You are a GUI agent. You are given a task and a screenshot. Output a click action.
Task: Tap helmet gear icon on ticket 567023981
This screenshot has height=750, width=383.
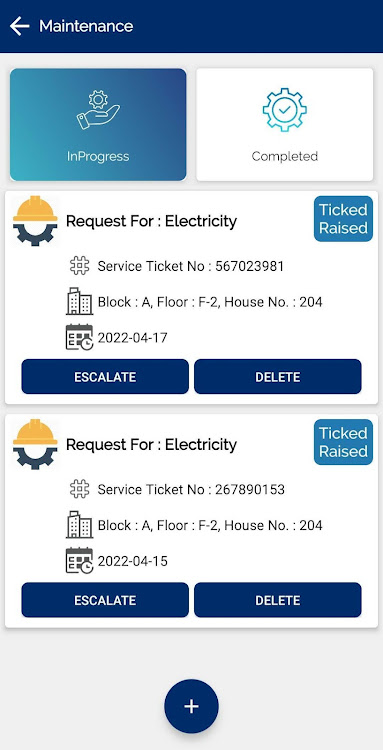(x=35, y=221)
